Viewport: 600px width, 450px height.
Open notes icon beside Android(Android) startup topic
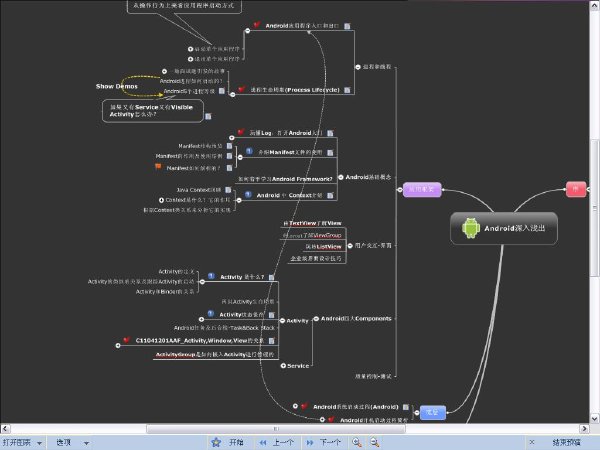pos(406,407)
